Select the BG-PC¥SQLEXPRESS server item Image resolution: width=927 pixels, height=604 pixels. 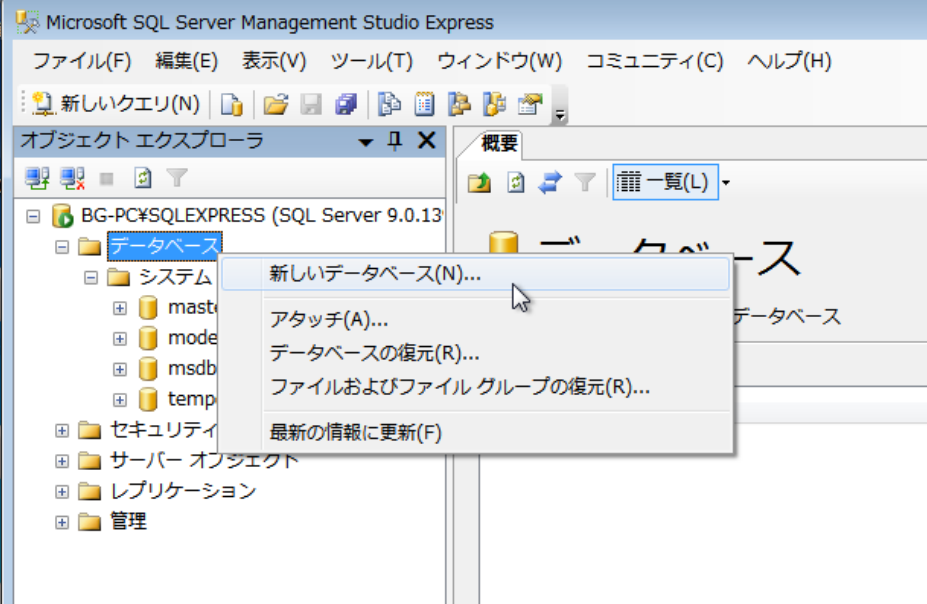262,216
